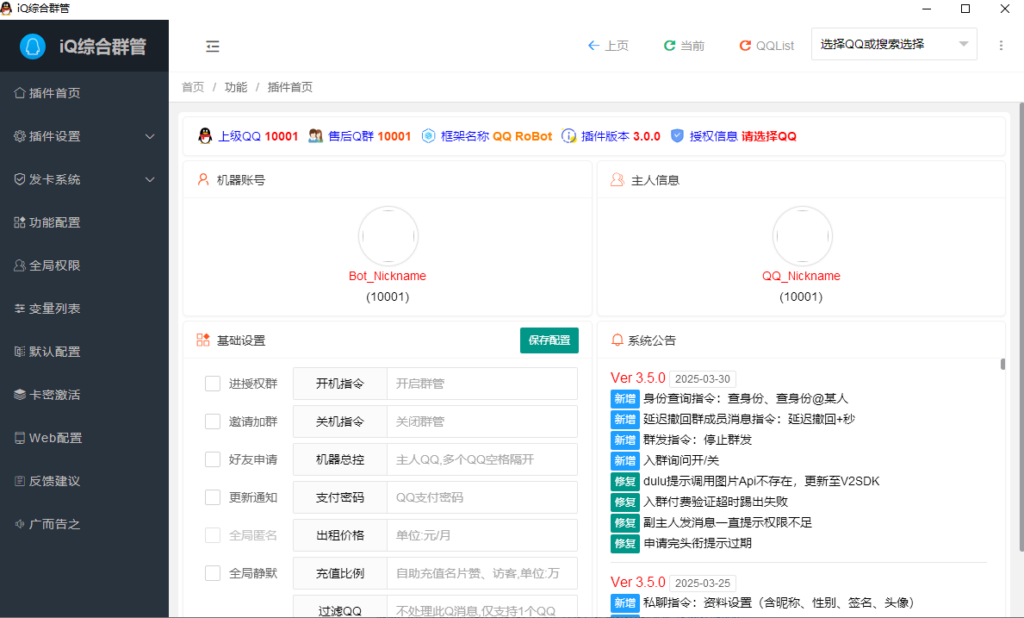Click the iQ综合群管 logo icon
The height and width of the screenshot is (618, 1024).
coord(31,45)
